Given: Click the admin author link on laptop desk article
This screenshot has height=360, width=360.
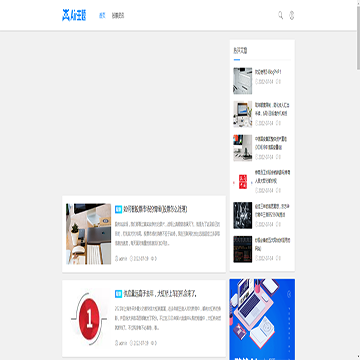Looking at the screenshot, I should (121, 259).
